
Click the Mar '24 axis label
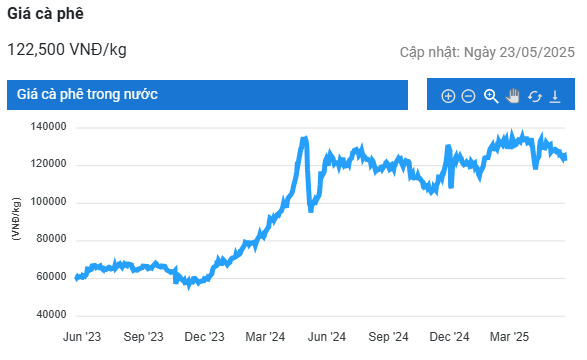click(x=265, y=337)
